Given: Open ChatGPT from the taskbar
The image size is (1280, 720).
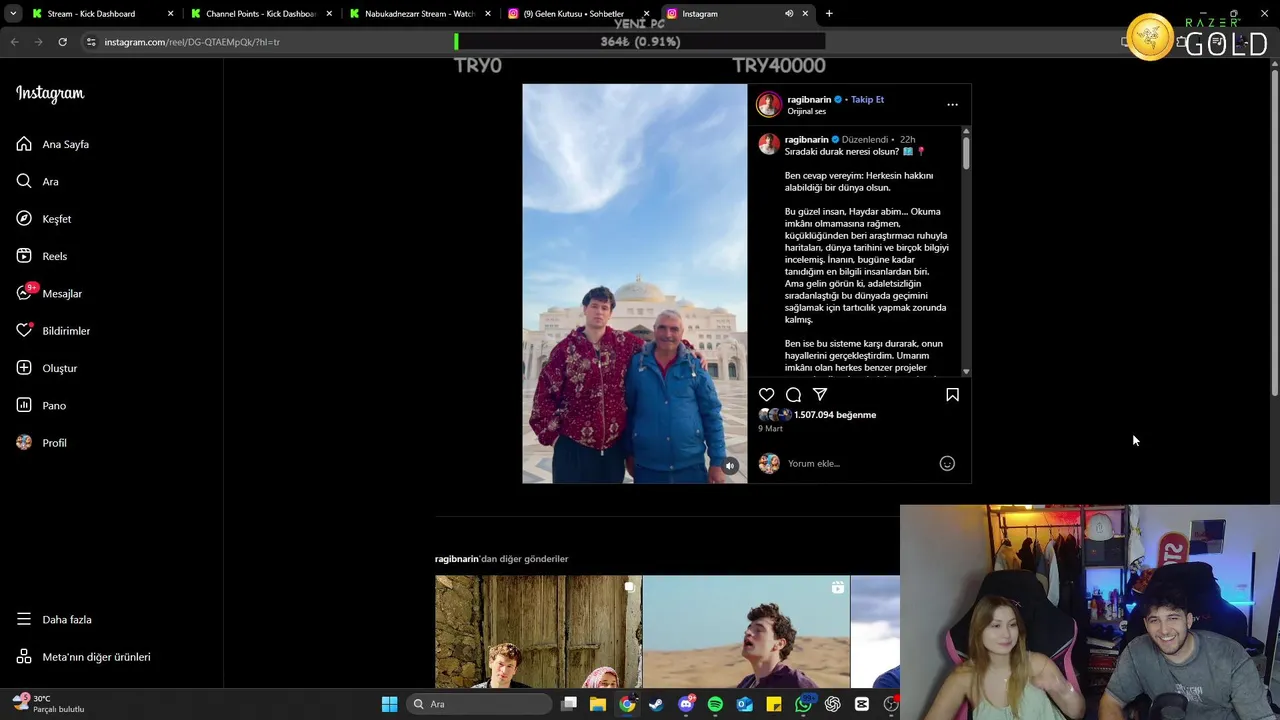Looking at the screenshot, I should (x=833, y=704).
